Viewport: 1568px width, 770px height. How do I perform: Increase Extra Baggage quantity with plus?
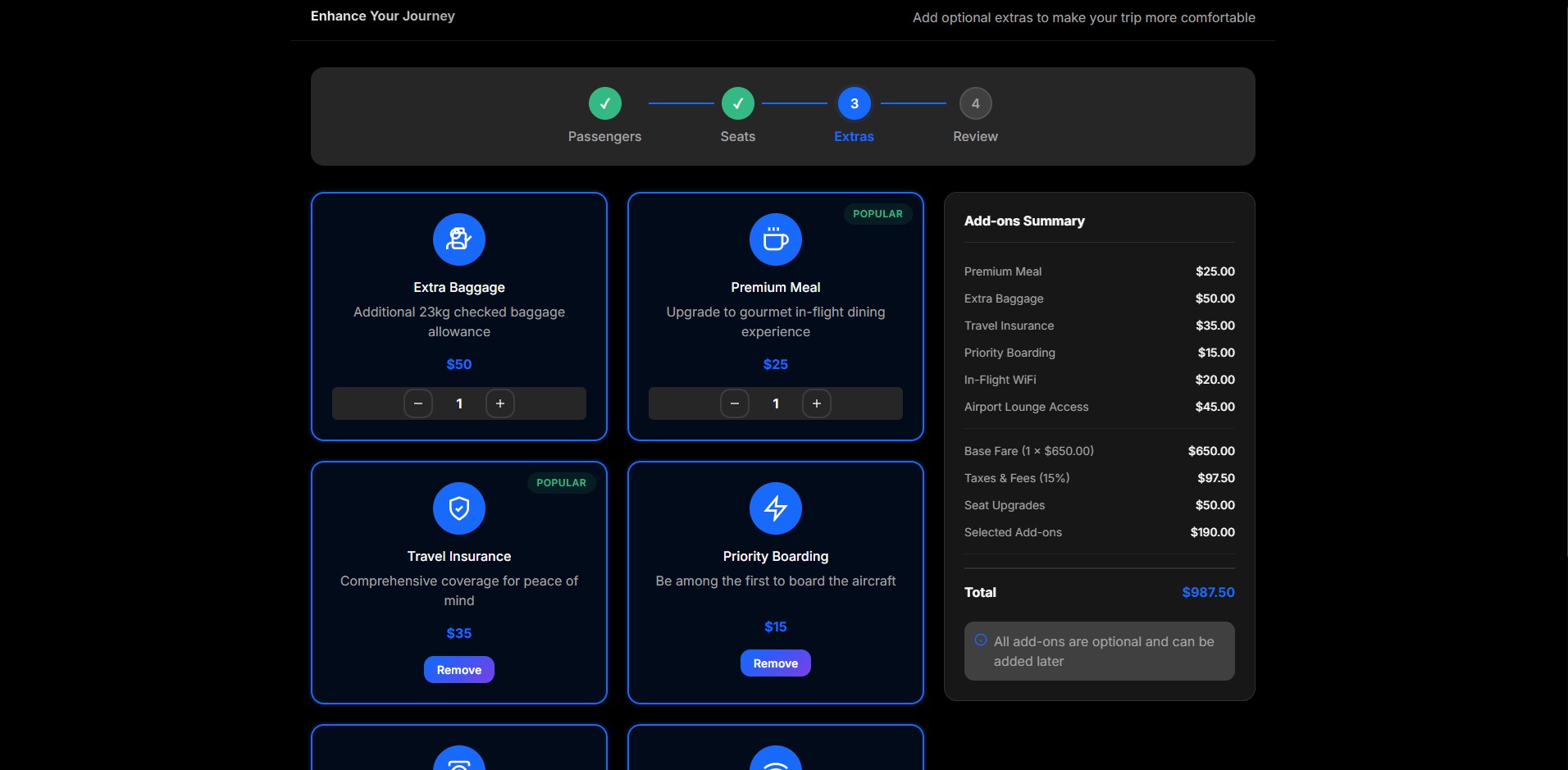[x=500, y=403]
